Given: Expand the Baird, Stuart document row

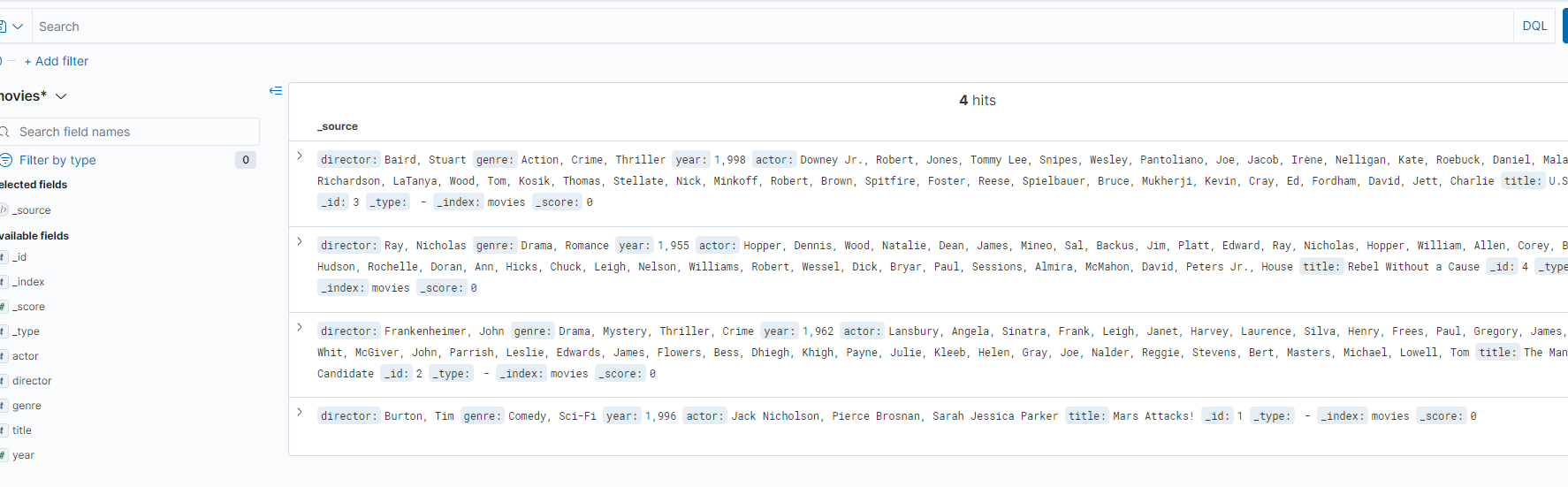Looking at the screenshot, I should coord(300,156).
